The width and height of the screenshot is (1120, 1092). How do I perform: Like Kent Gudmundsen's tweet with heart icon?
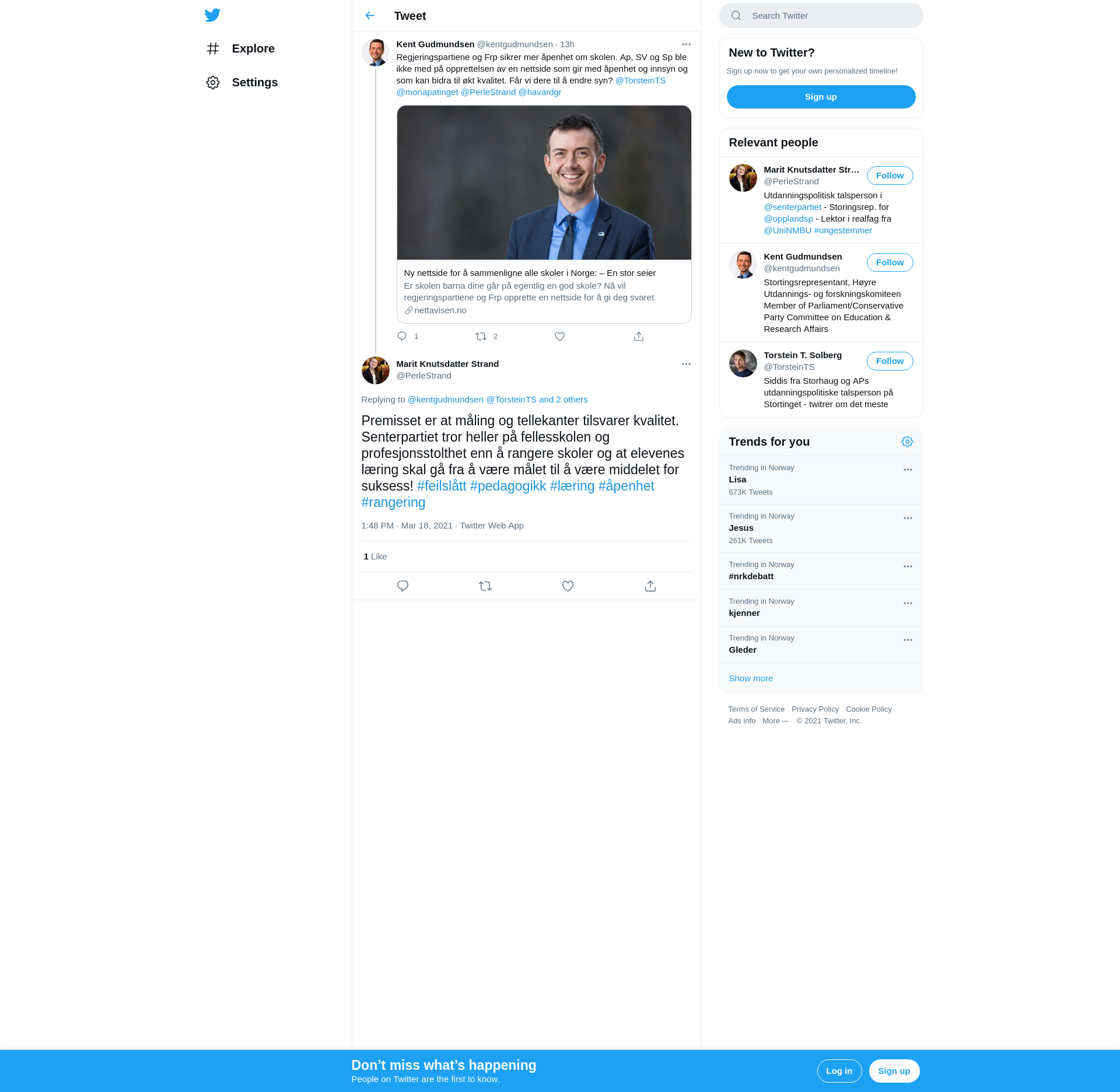point(559,337)
